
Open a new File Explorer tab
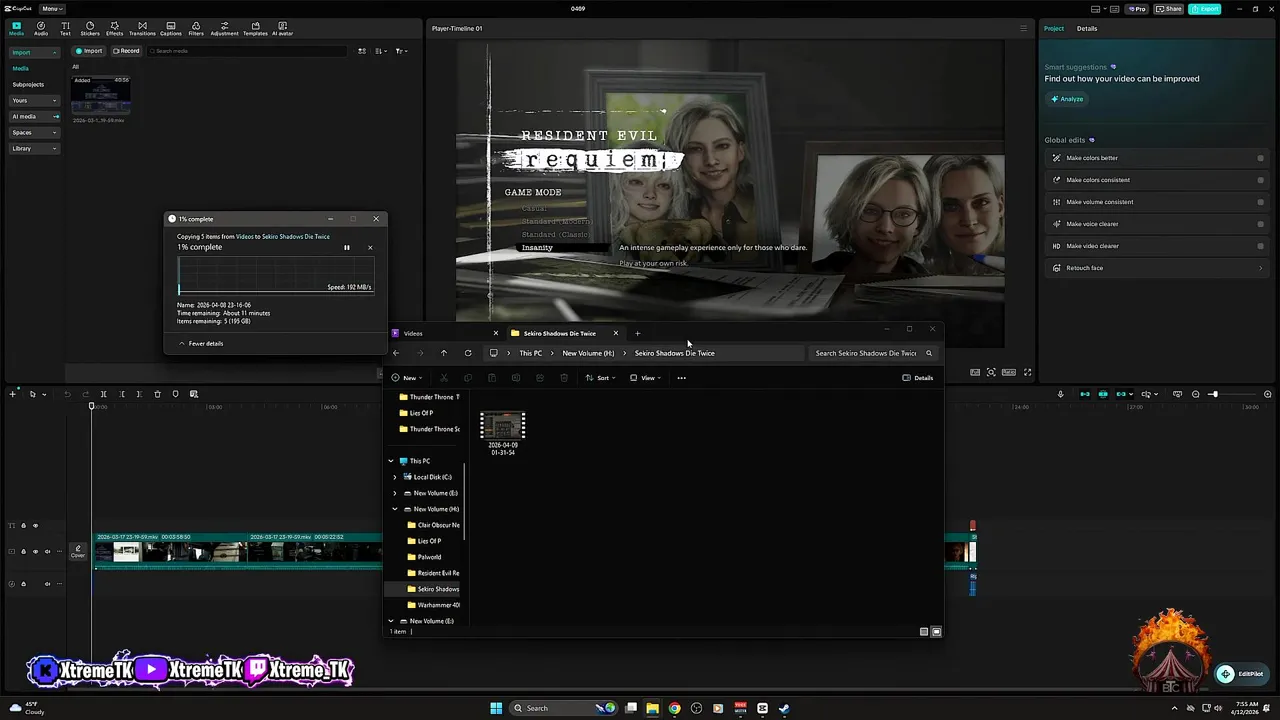point(637,333)
